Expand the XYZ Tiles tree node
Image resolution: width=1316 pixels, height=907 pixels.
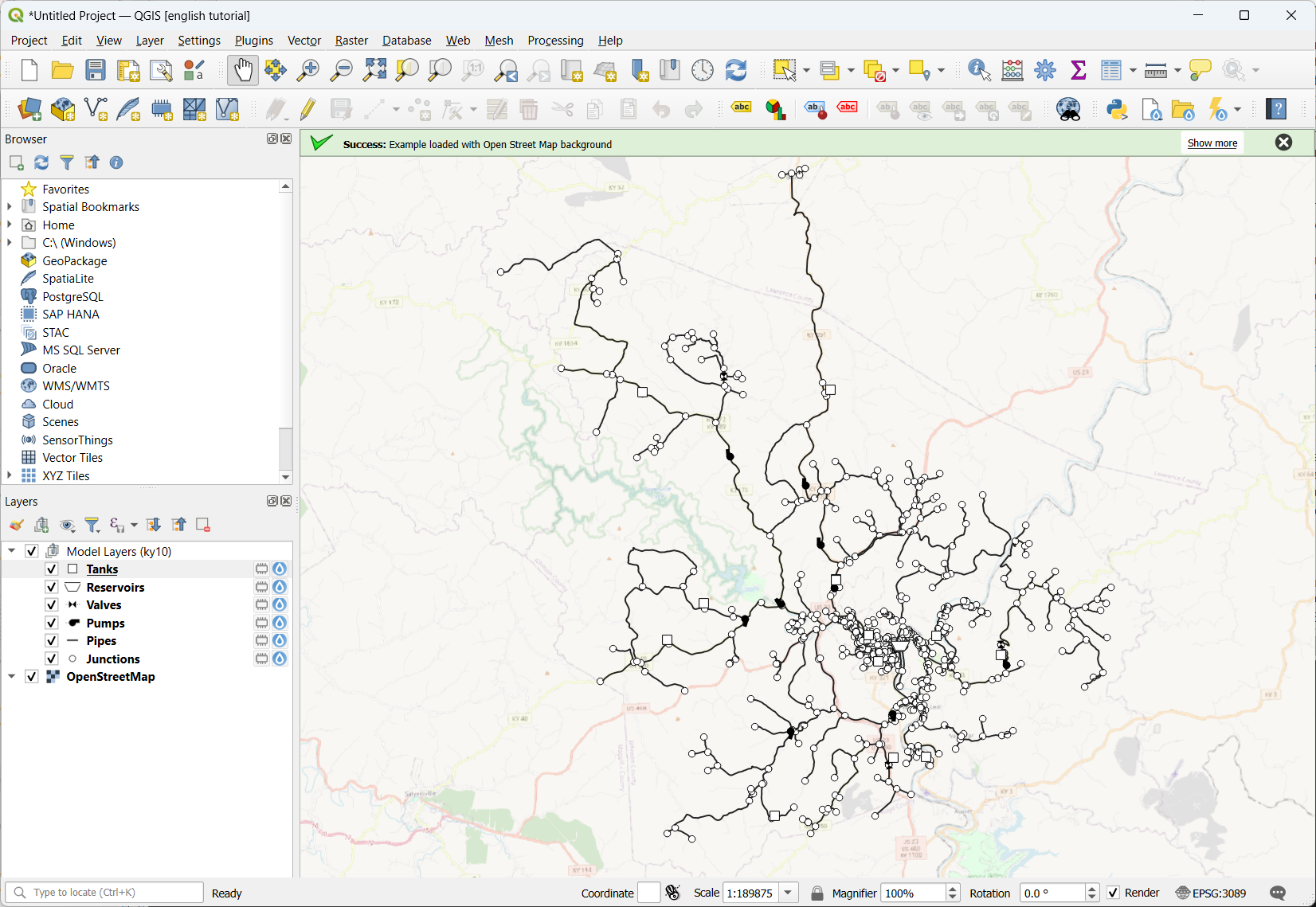pos(10,475)
